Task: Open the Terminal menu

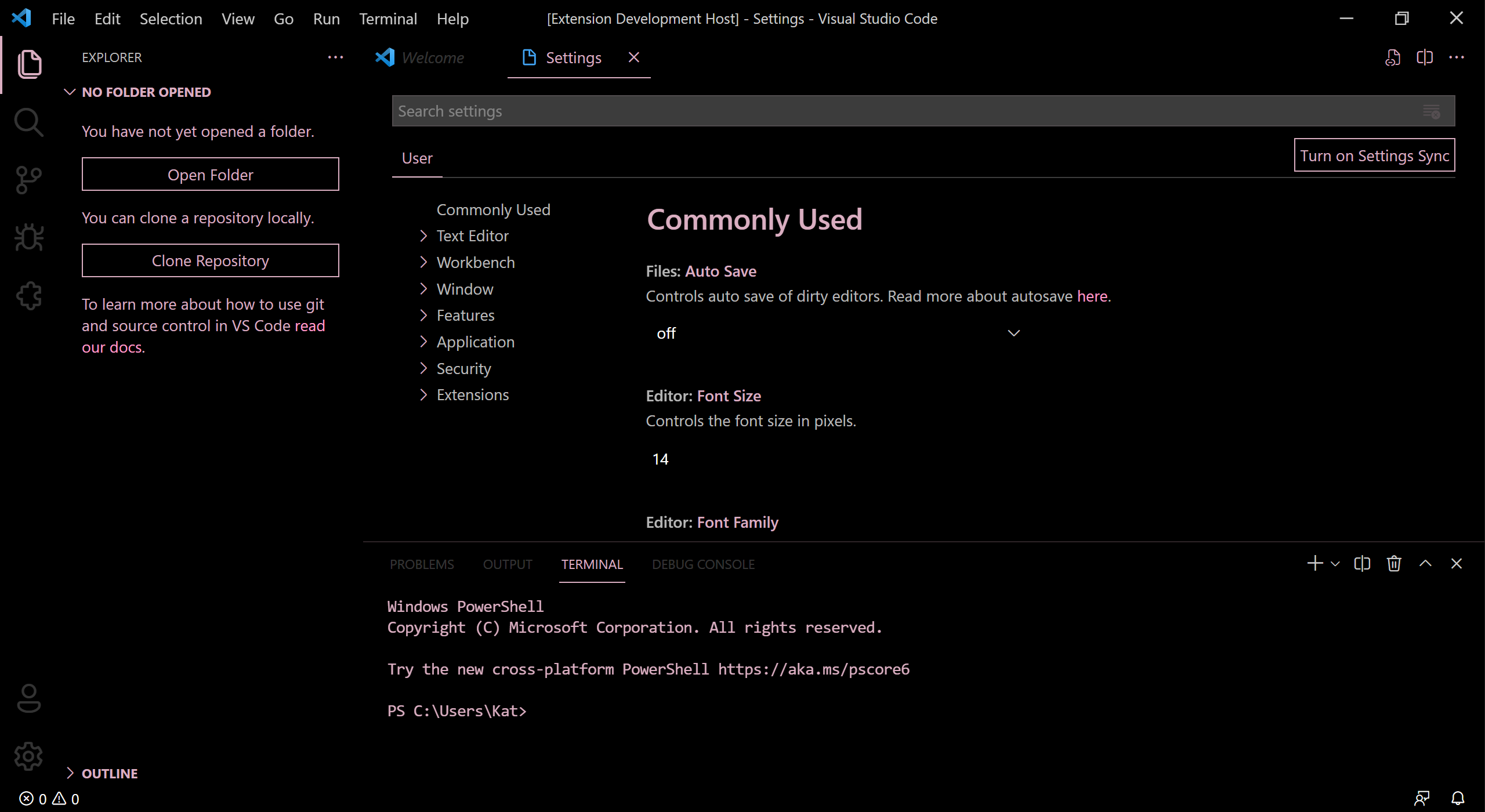Action: (x=387, y=19)
